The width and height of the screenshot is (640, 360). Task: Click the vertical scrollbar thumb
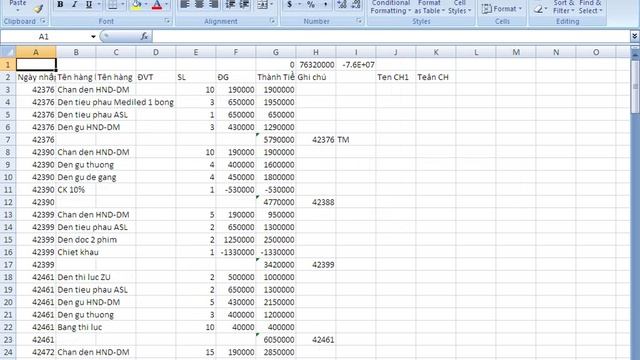[x=635, y=87]
